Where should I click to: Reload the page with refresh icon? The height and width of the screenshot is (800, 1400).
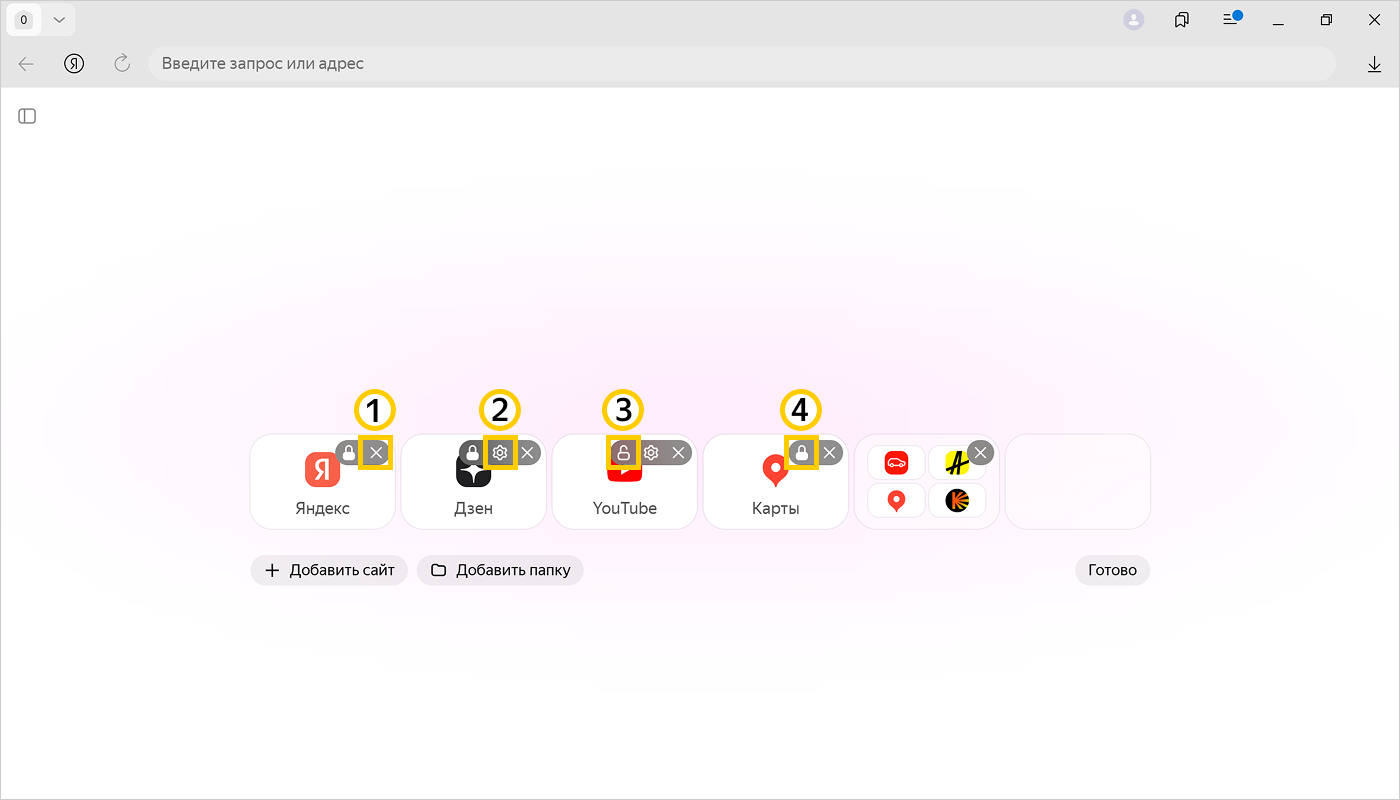pos(122,64)
